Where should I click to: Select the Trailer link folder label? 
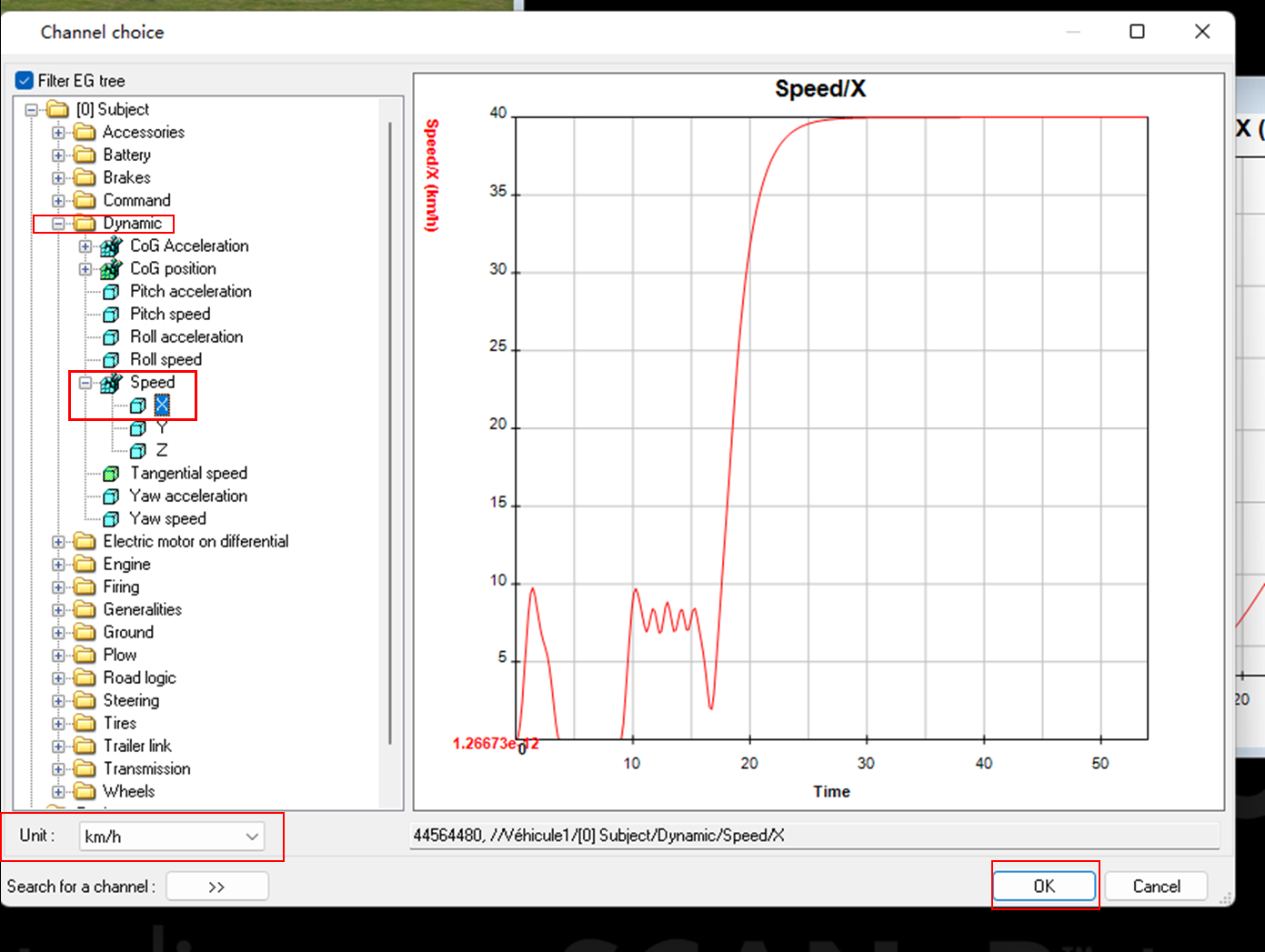pyautogui.click(x=137, y=746)
